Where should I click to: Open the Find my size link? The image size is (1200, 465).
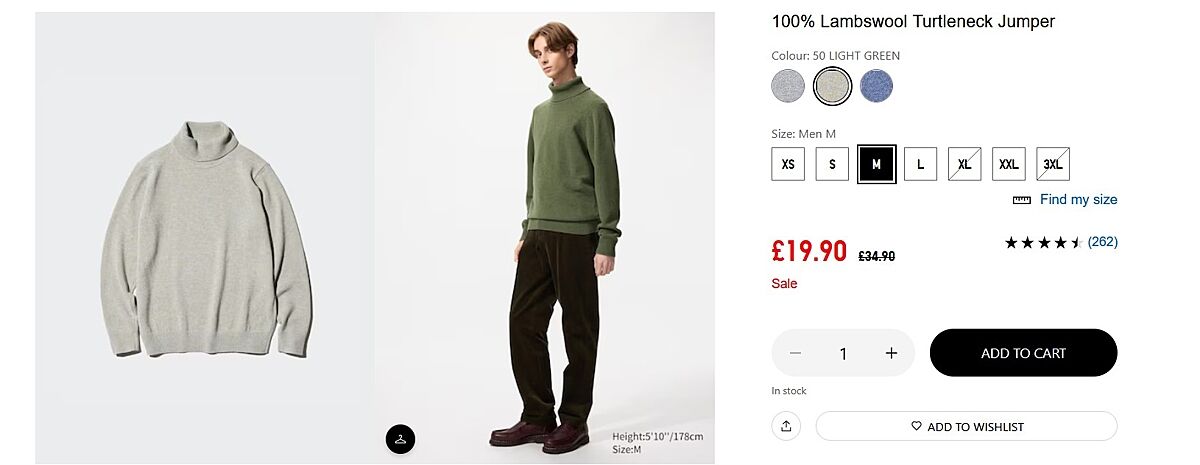(1078, 200)
